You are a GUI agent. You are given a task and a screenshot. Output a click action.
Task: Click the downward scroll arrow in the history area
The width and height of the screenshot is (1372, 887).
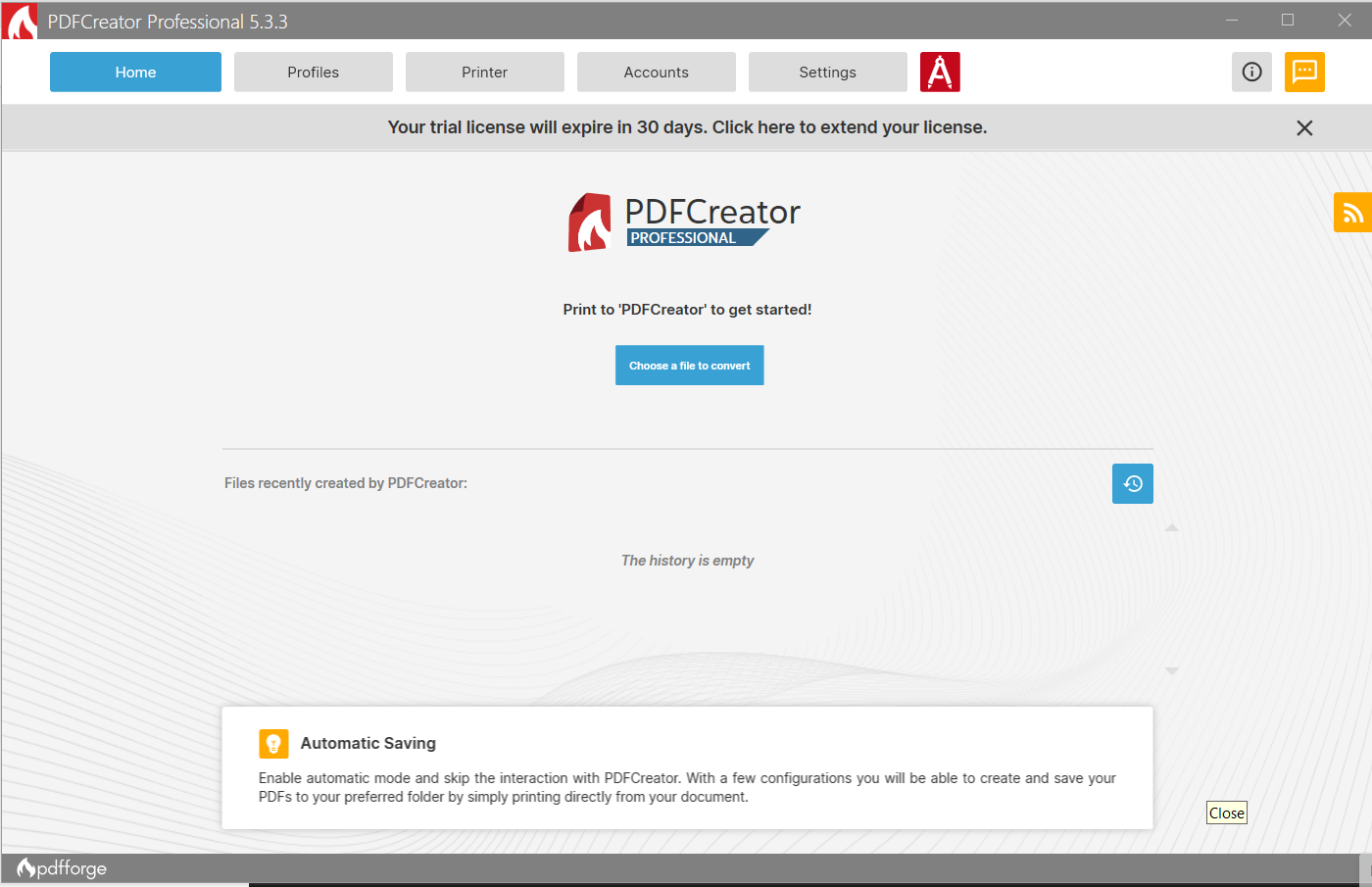point(1172,670)
